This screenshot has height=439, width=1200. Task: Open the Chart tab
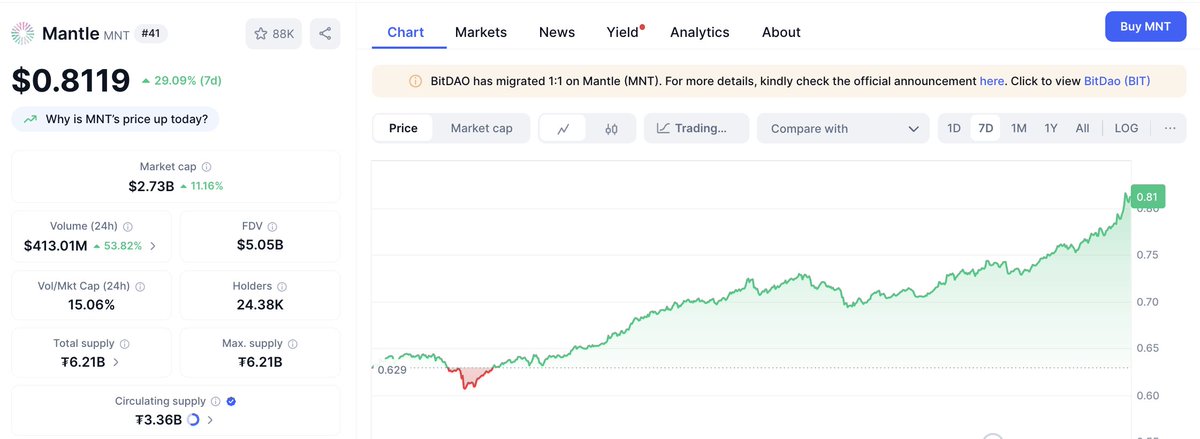(x=405, y=32)
